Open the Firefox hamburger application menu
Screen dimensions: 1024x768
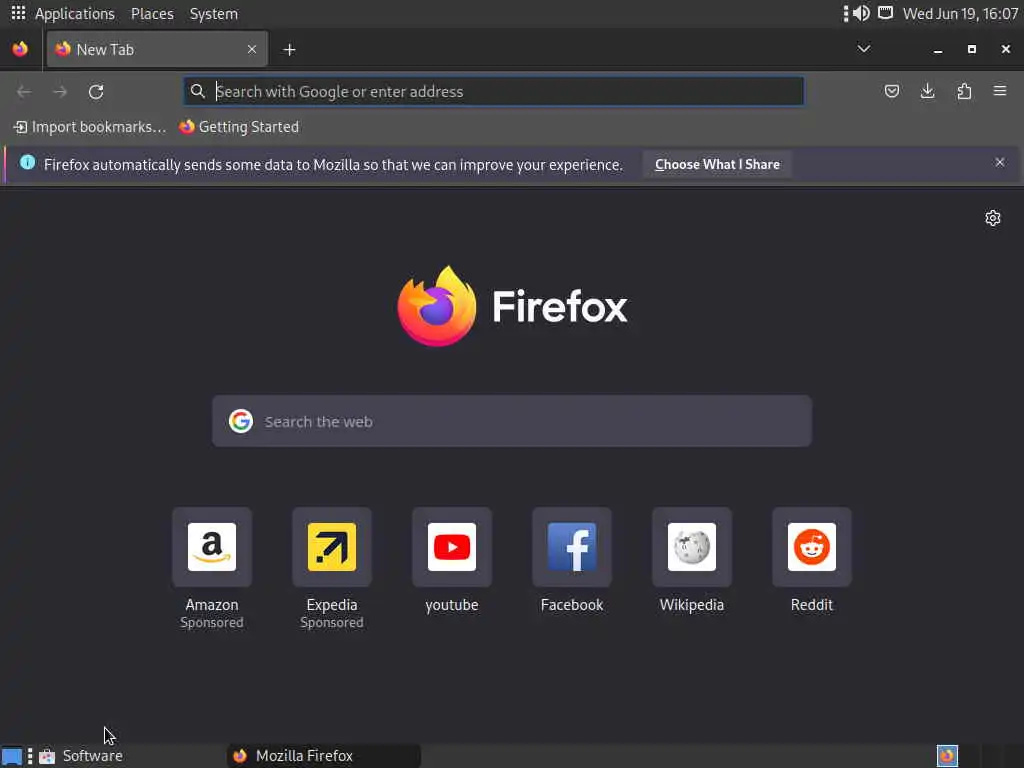tap(1000, 91)
